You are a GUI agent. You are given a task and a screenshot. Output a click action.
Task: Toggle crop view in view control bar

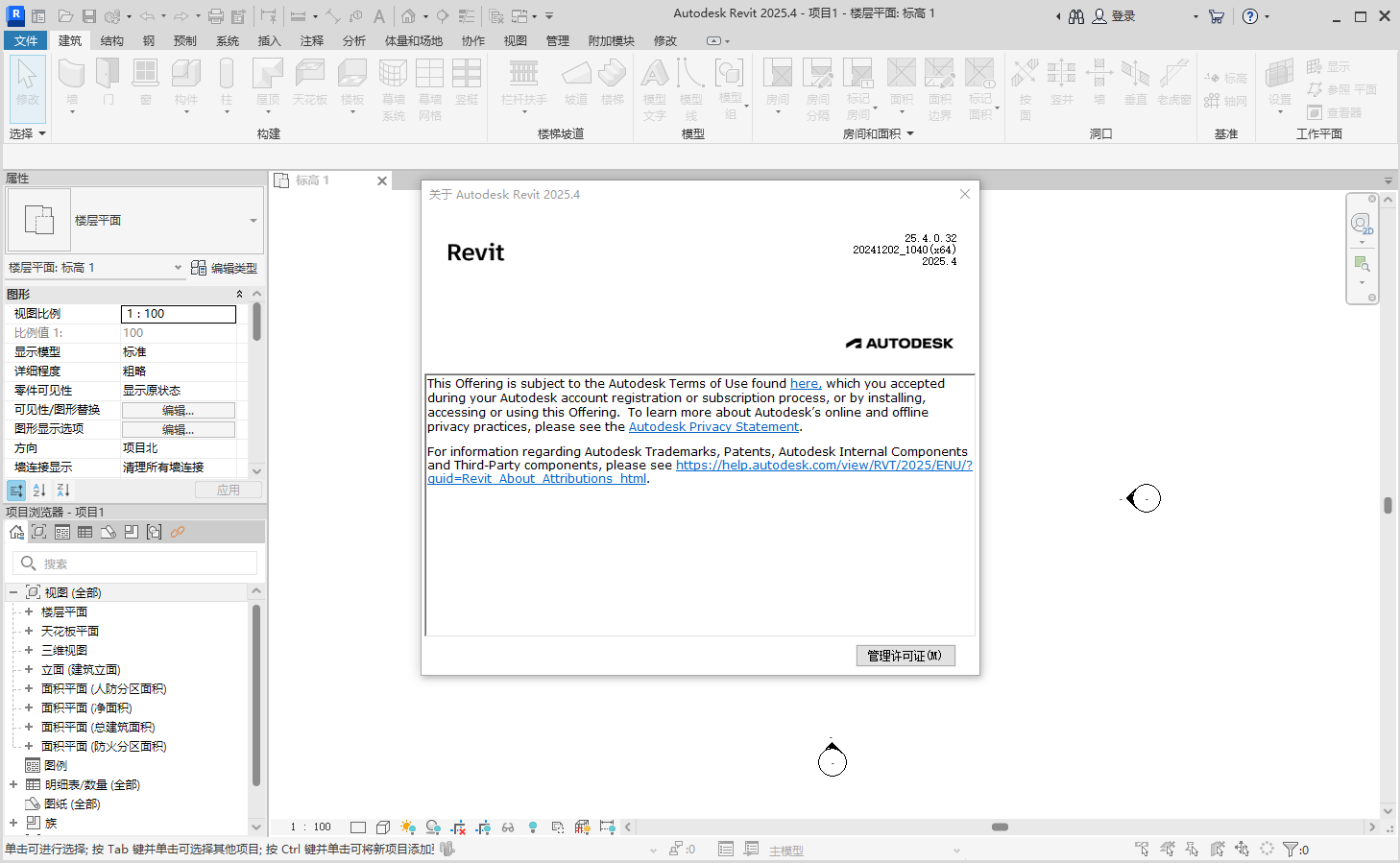[458, 827]
